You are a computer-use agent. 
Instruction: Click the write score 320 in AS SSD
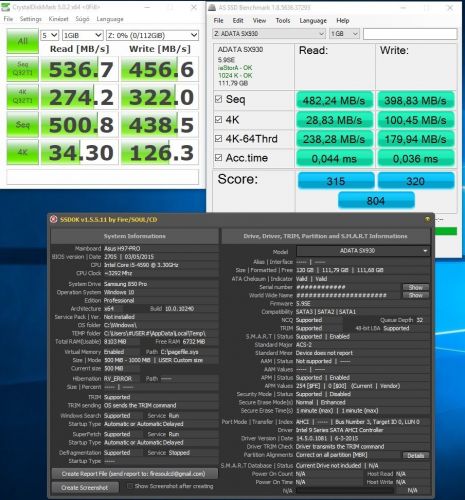point(416,181)
